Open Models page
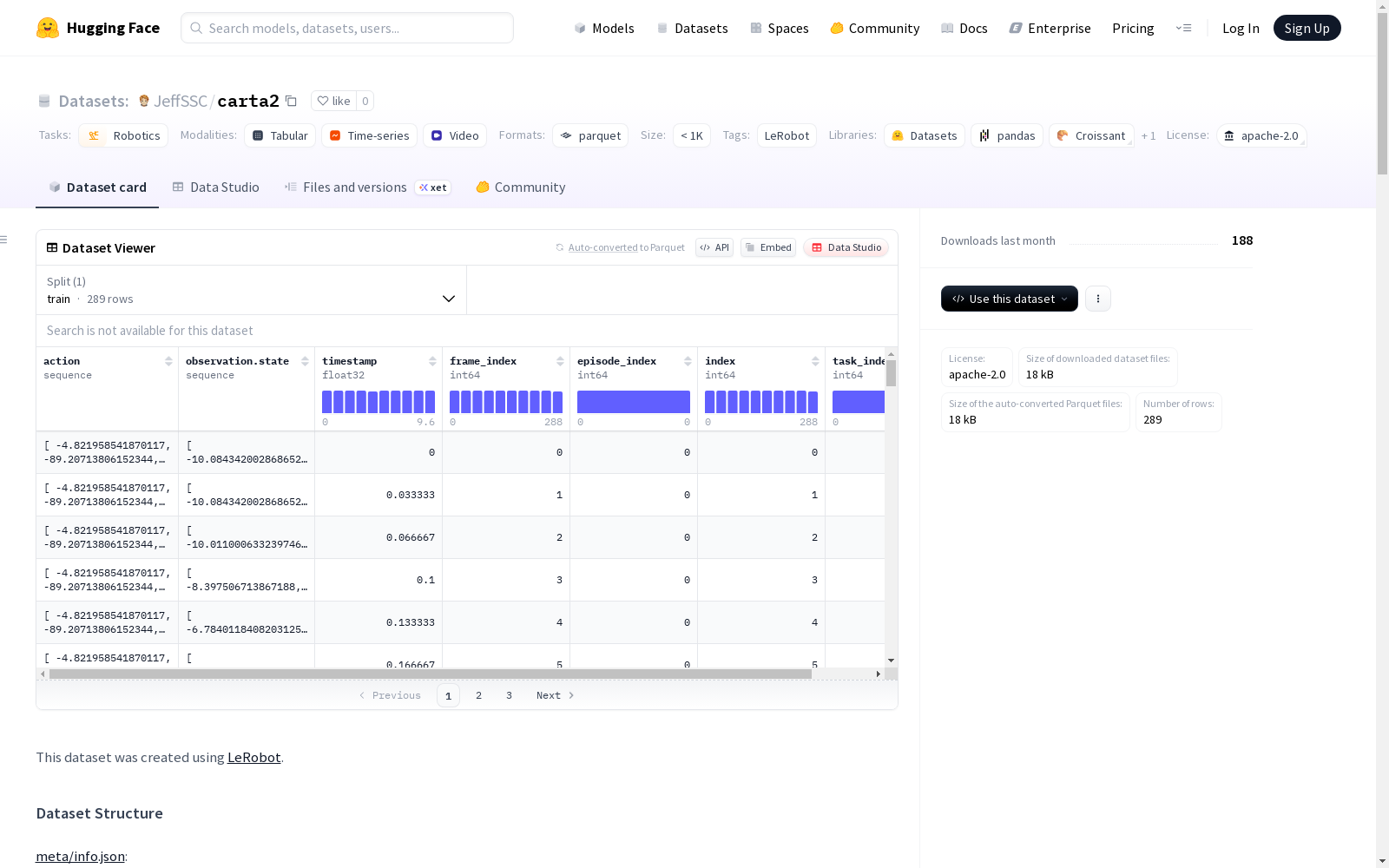1389x868 pixels. (604, 28)
